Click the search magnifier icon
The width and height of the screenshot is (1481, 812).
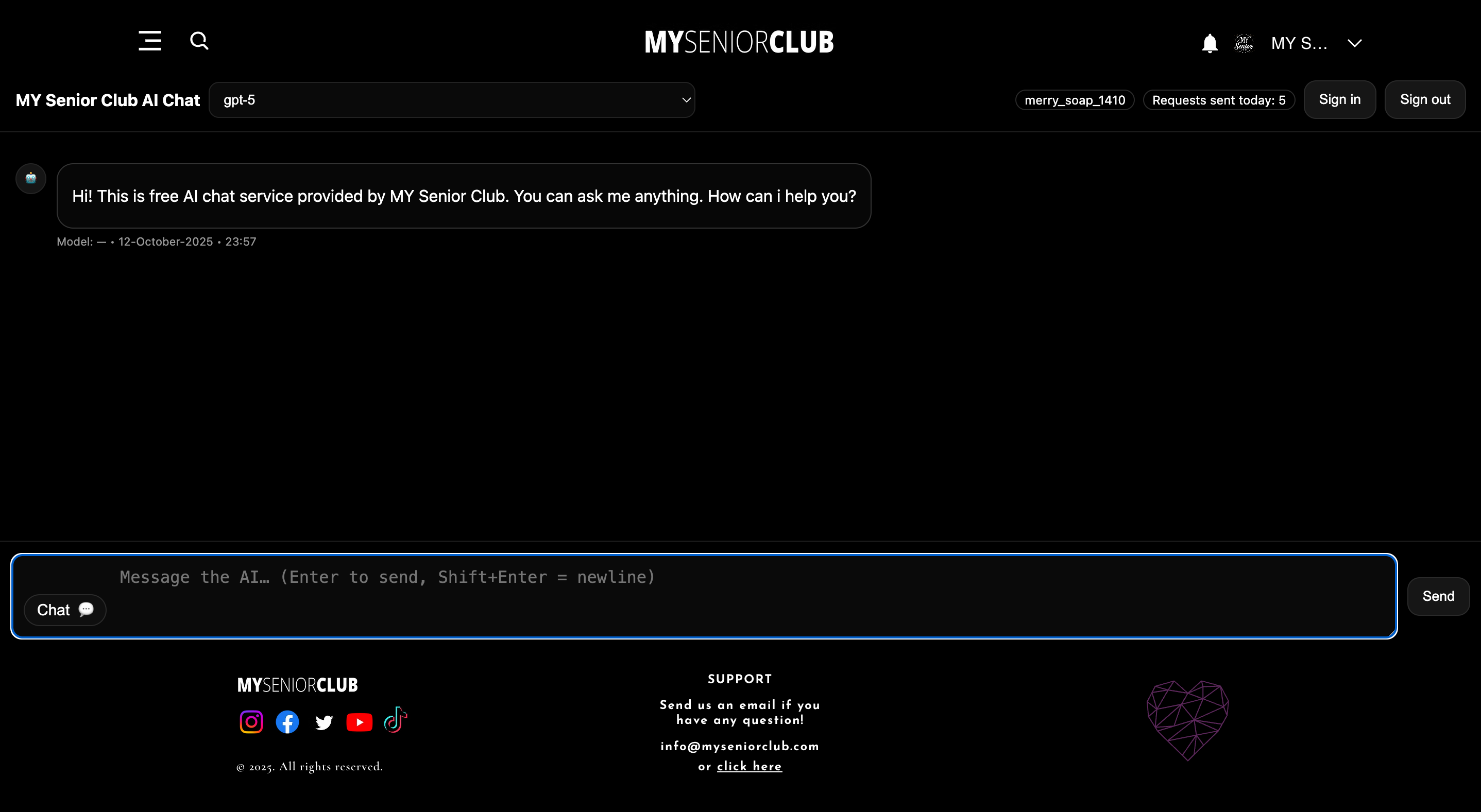199,41
